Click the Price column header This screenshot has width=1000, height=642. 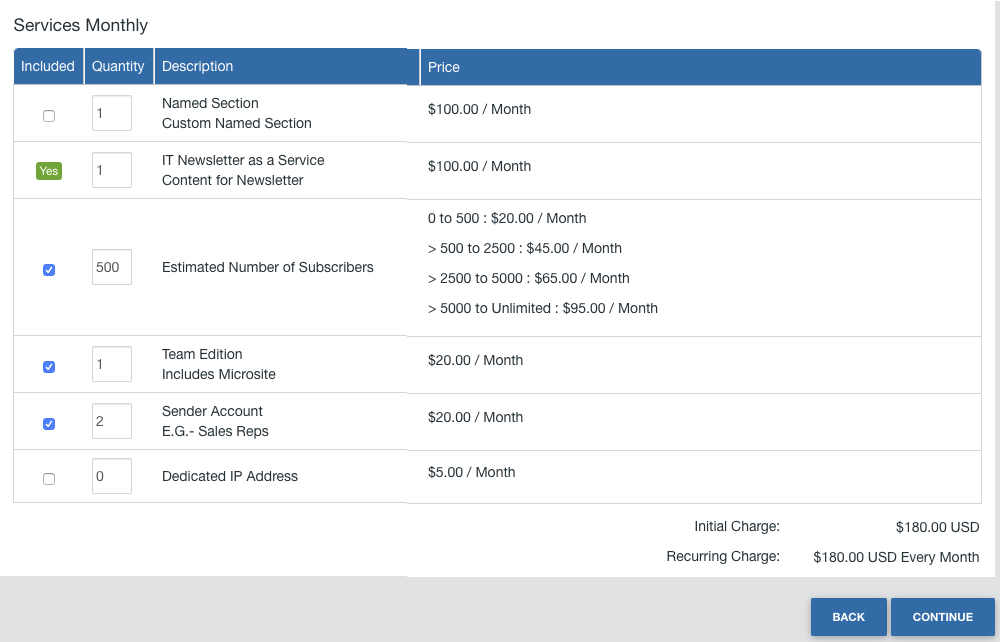point(444,67)
